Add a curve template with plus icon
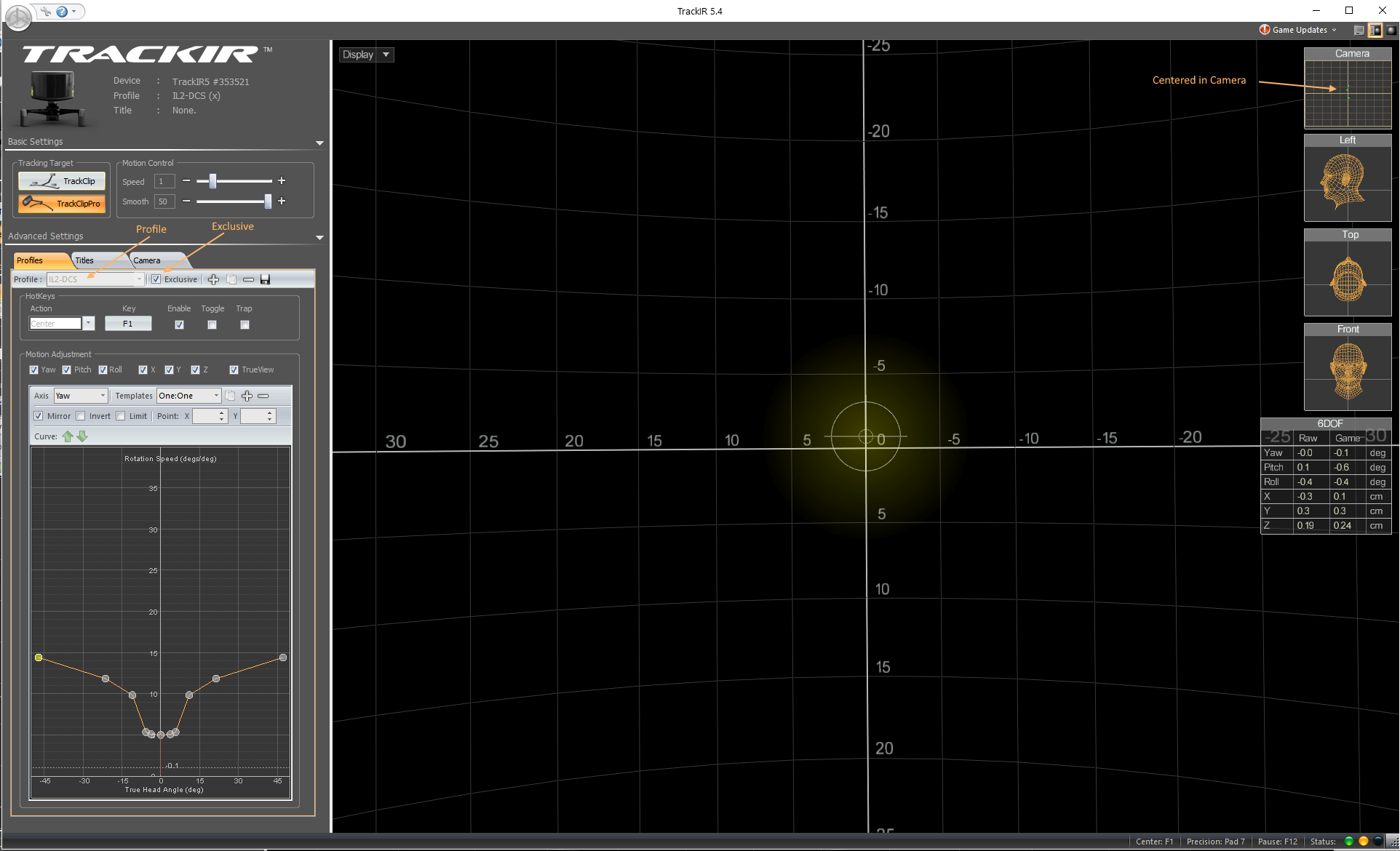Image resolution: width=1400 pixels, height=851 pixels. click(247, 396)
